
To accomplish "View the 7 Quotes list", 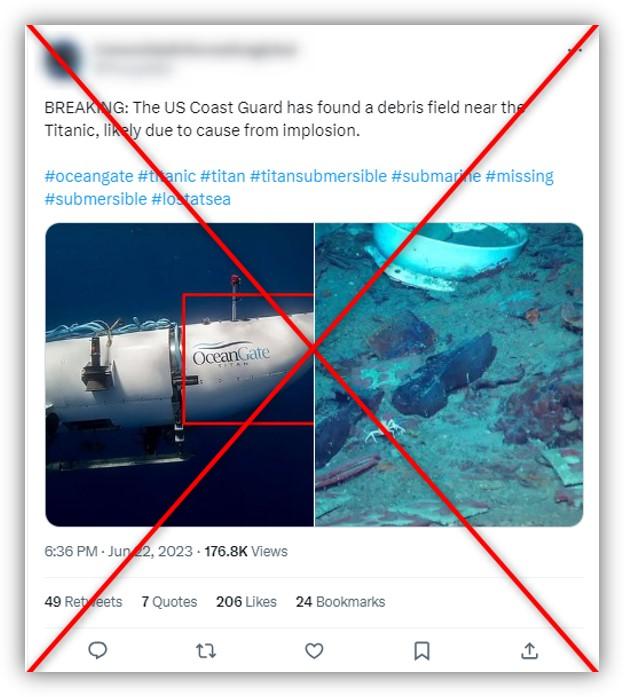I will click(169, 601).
